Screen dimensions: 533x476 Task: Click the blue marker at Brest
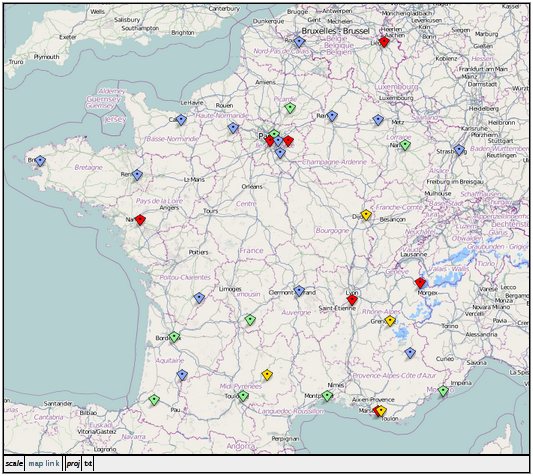click(40, 161)
